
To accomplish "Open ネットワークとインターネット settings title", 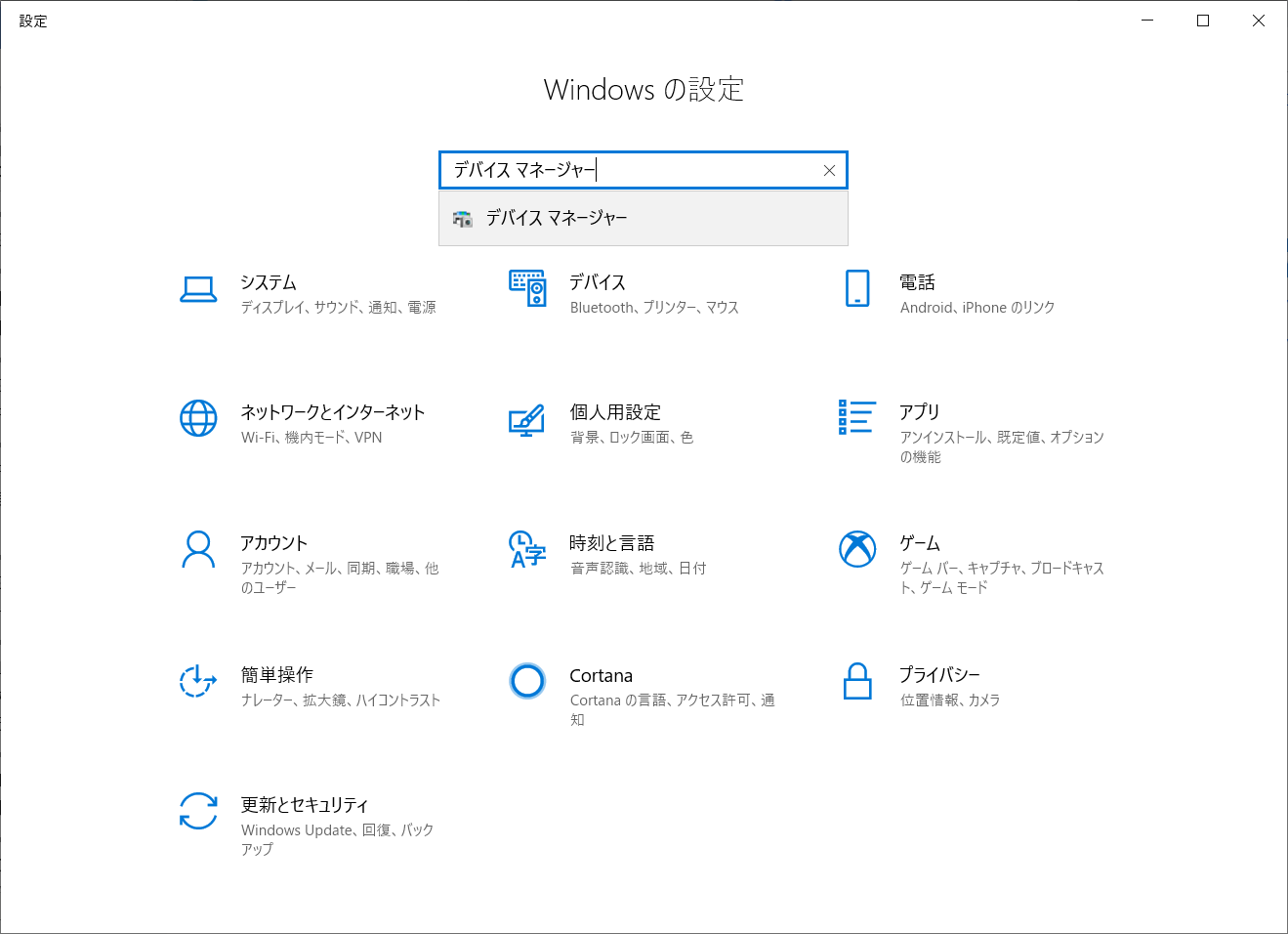I will [333, 412].
